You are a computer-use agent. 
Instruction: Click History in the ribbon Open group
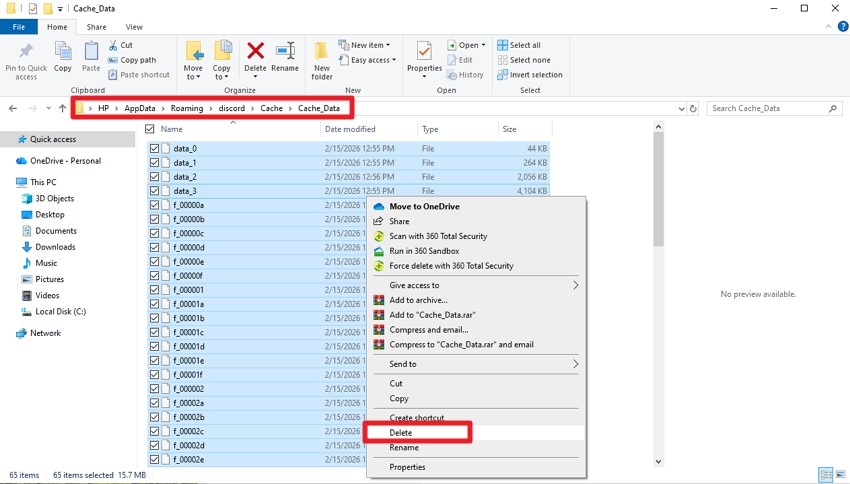pos(465,75)
